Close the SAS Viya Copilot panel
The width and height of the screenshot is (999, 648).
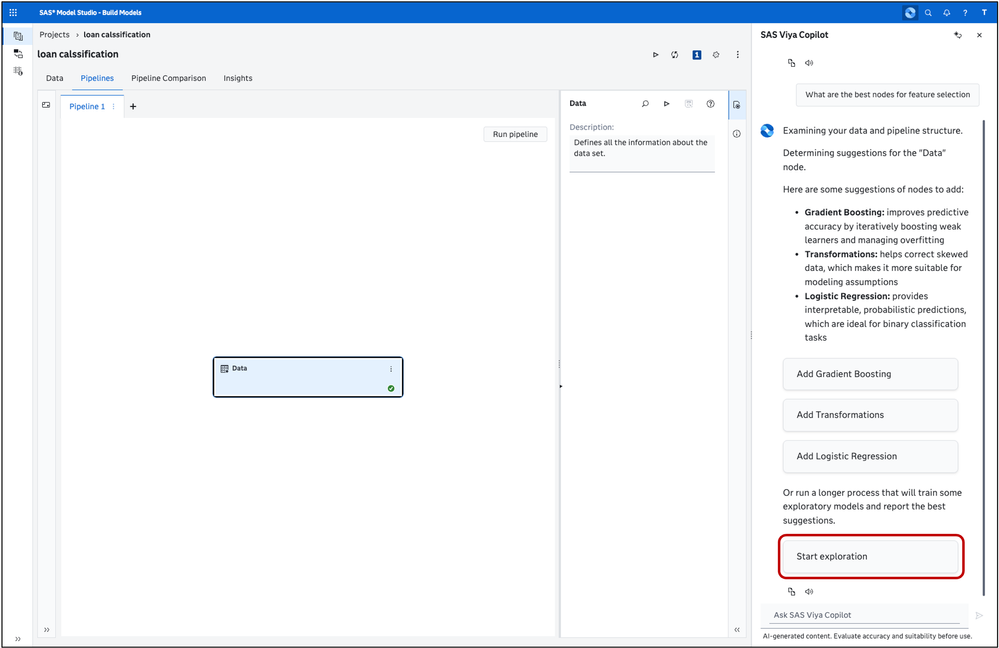(x=979, y=35)
